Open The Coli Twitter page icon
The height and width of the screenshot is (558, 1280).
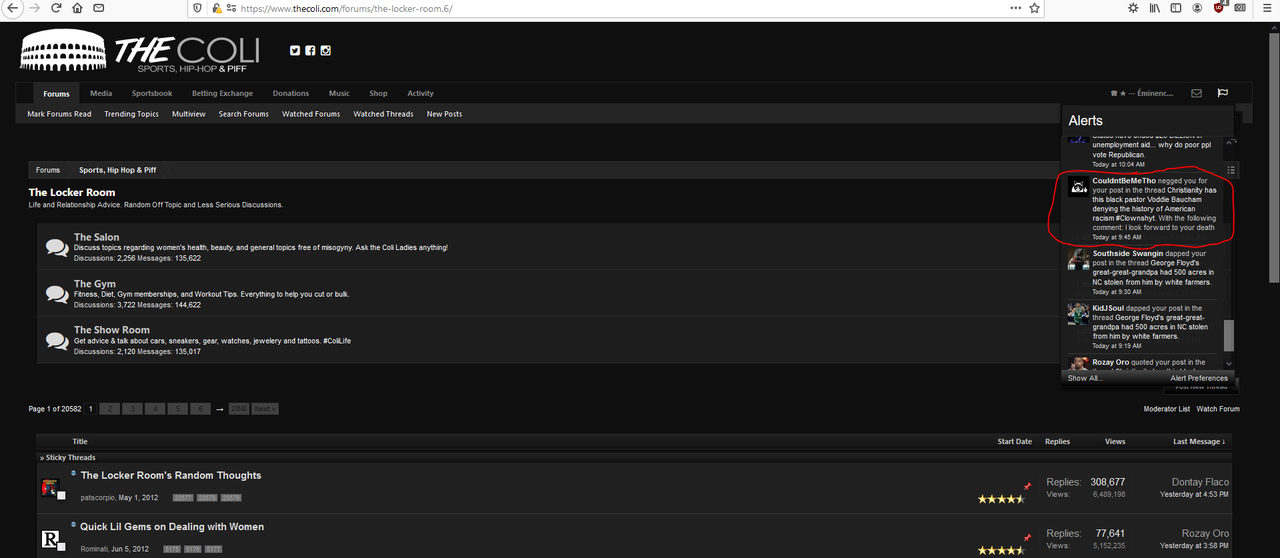[x=295, y=50]
